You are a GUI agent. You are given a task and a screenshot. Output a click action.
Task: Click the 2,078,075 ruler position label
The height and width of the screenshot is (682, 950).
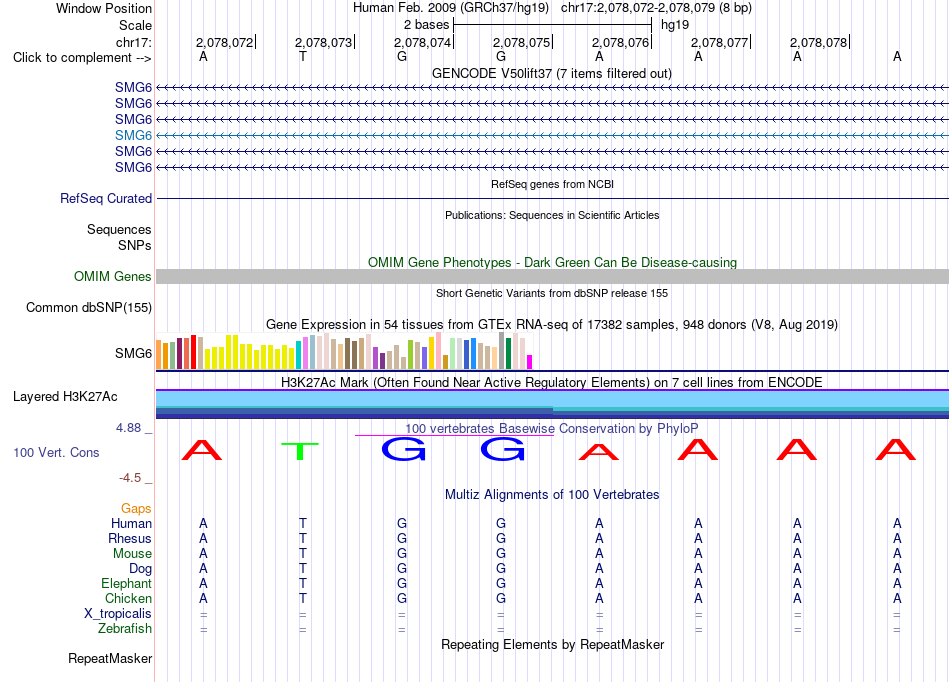(521, 42)
